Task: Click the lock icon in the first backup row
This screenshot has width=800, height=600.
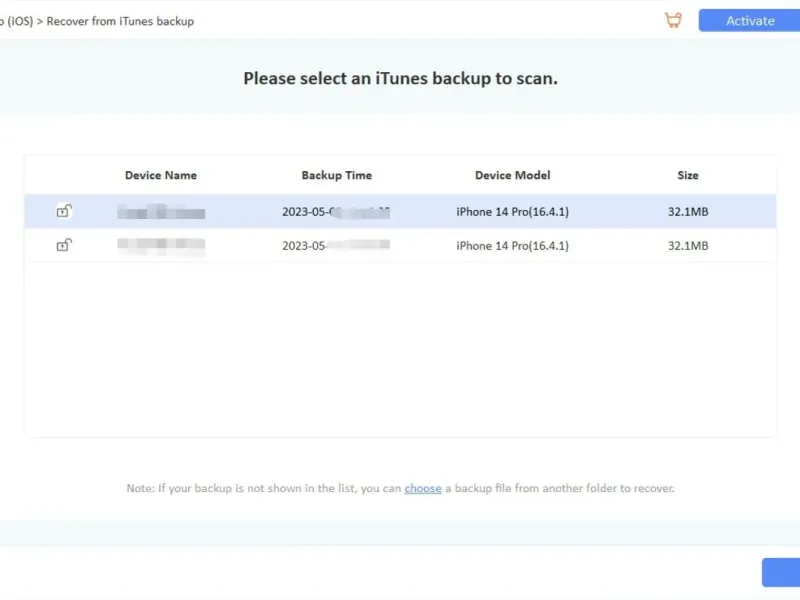Action: pos(63,211)
